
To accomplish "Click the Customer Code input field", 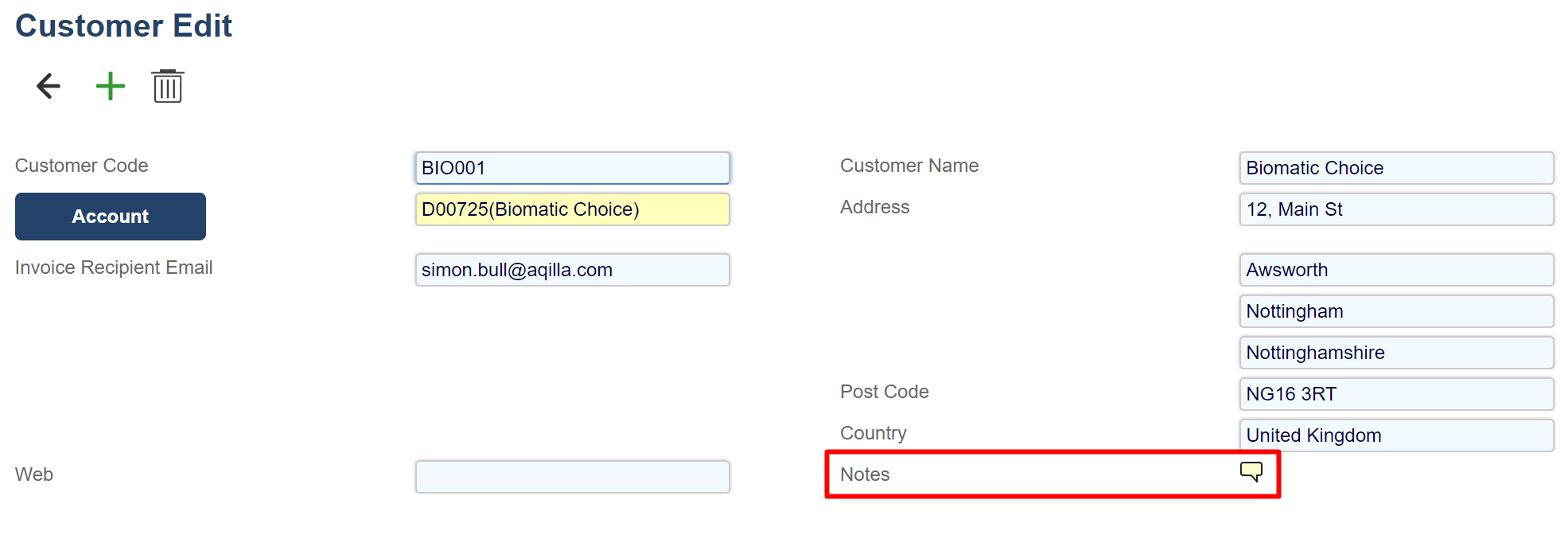I will 572,168.
